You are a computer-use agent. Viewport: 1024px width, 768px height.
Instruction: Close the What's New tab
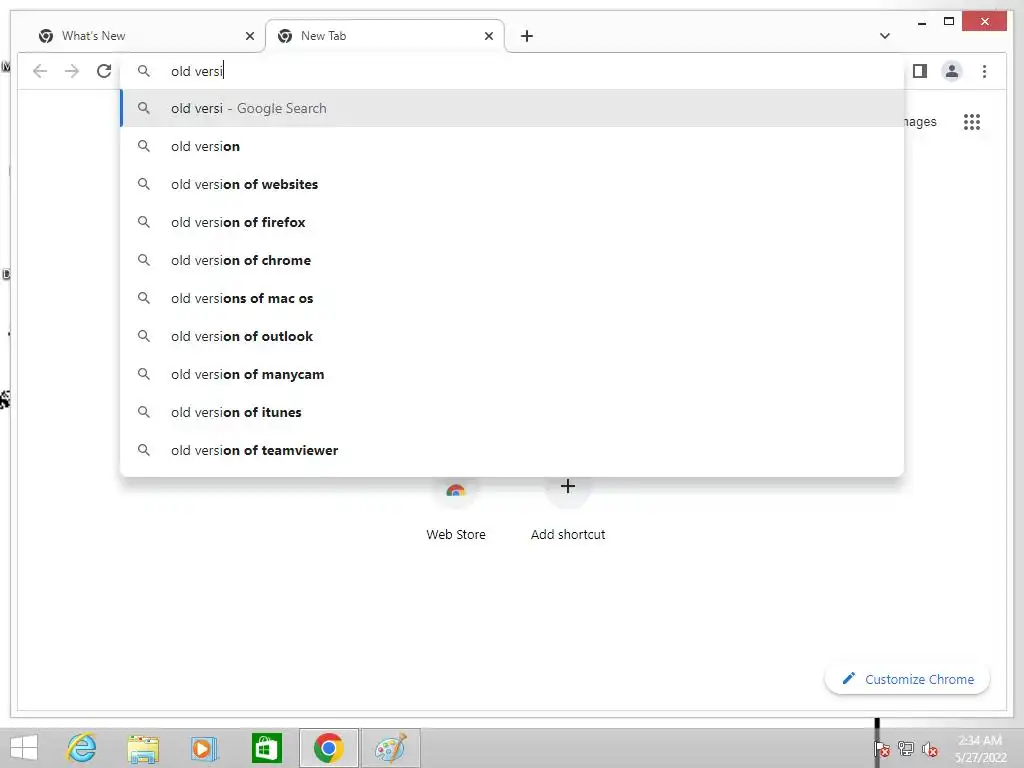click(x=249, y=36)
